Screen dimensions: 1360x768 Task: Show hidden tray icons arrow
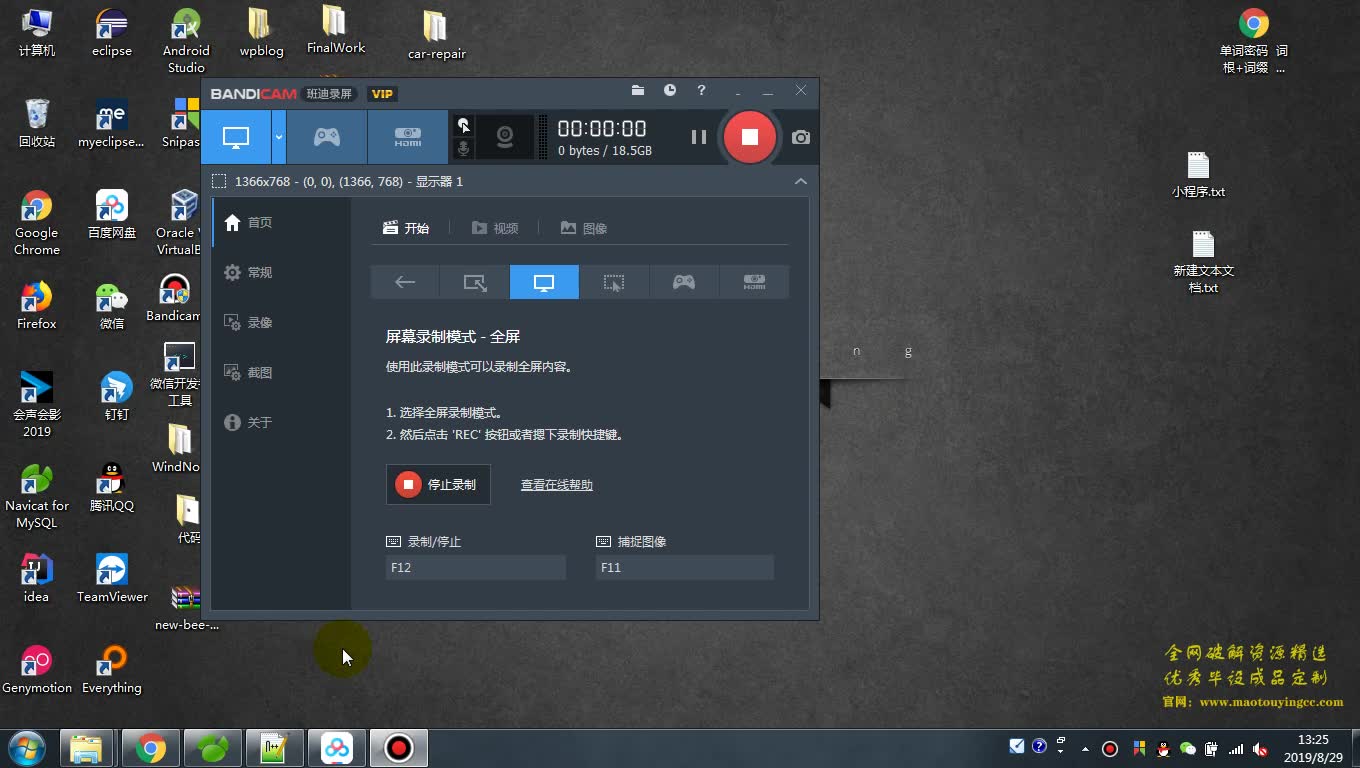(1087, 748)
